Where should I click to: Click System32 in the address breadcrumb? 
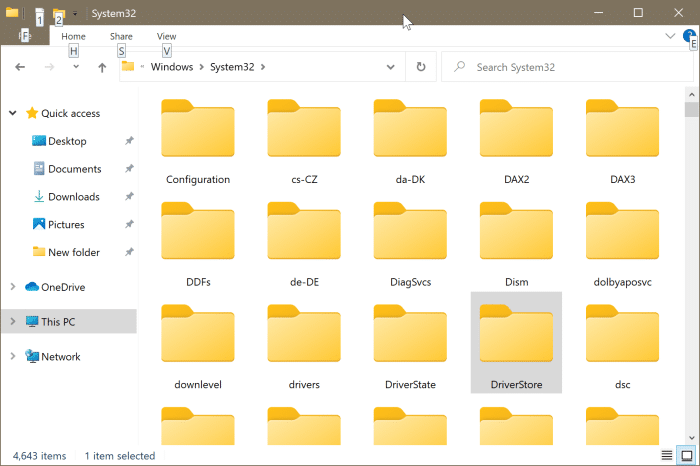(232, 67)
